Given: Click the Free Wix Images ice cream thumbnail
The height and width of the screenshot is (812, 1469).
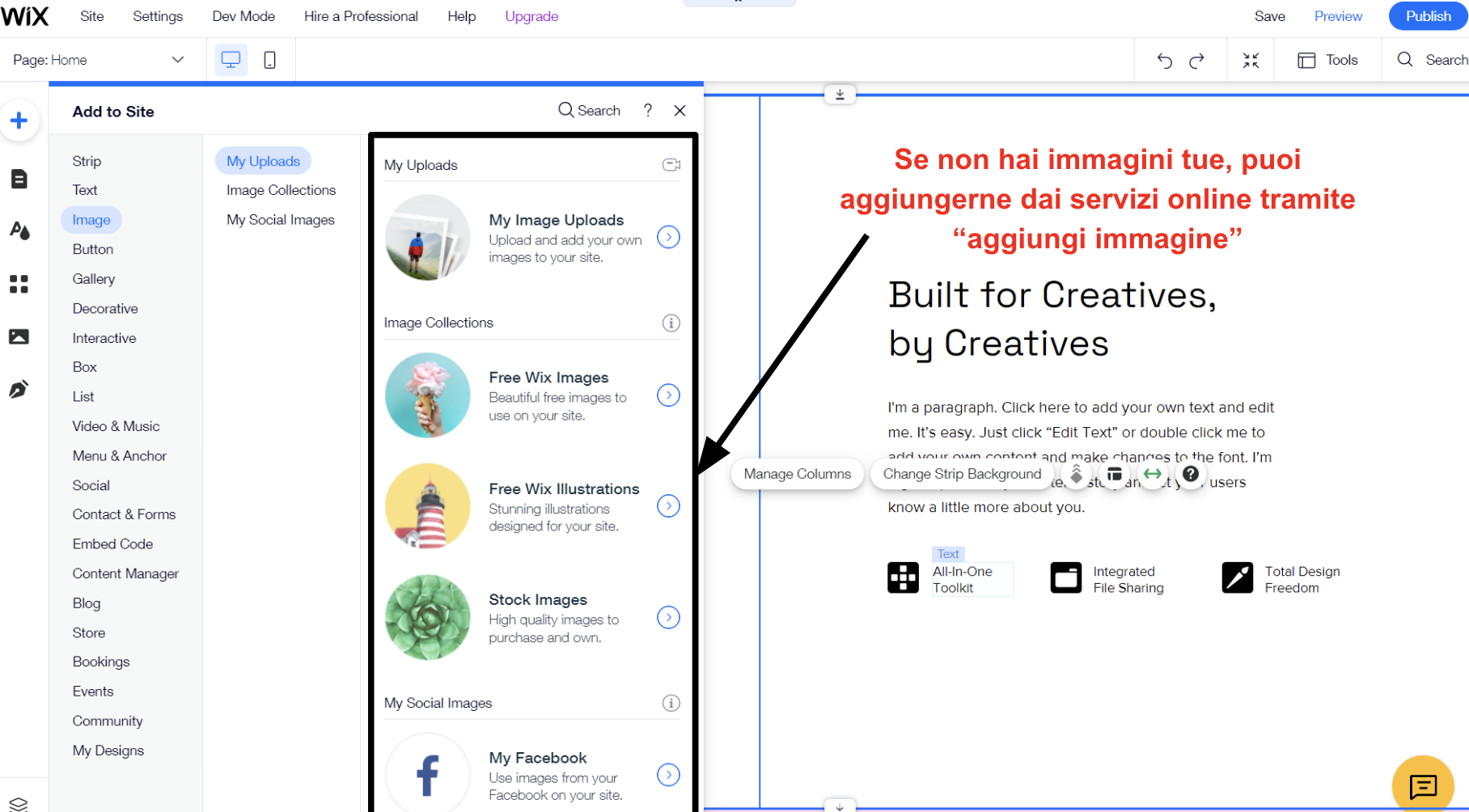Looking at the screenshot, I should tap(427, 395).
